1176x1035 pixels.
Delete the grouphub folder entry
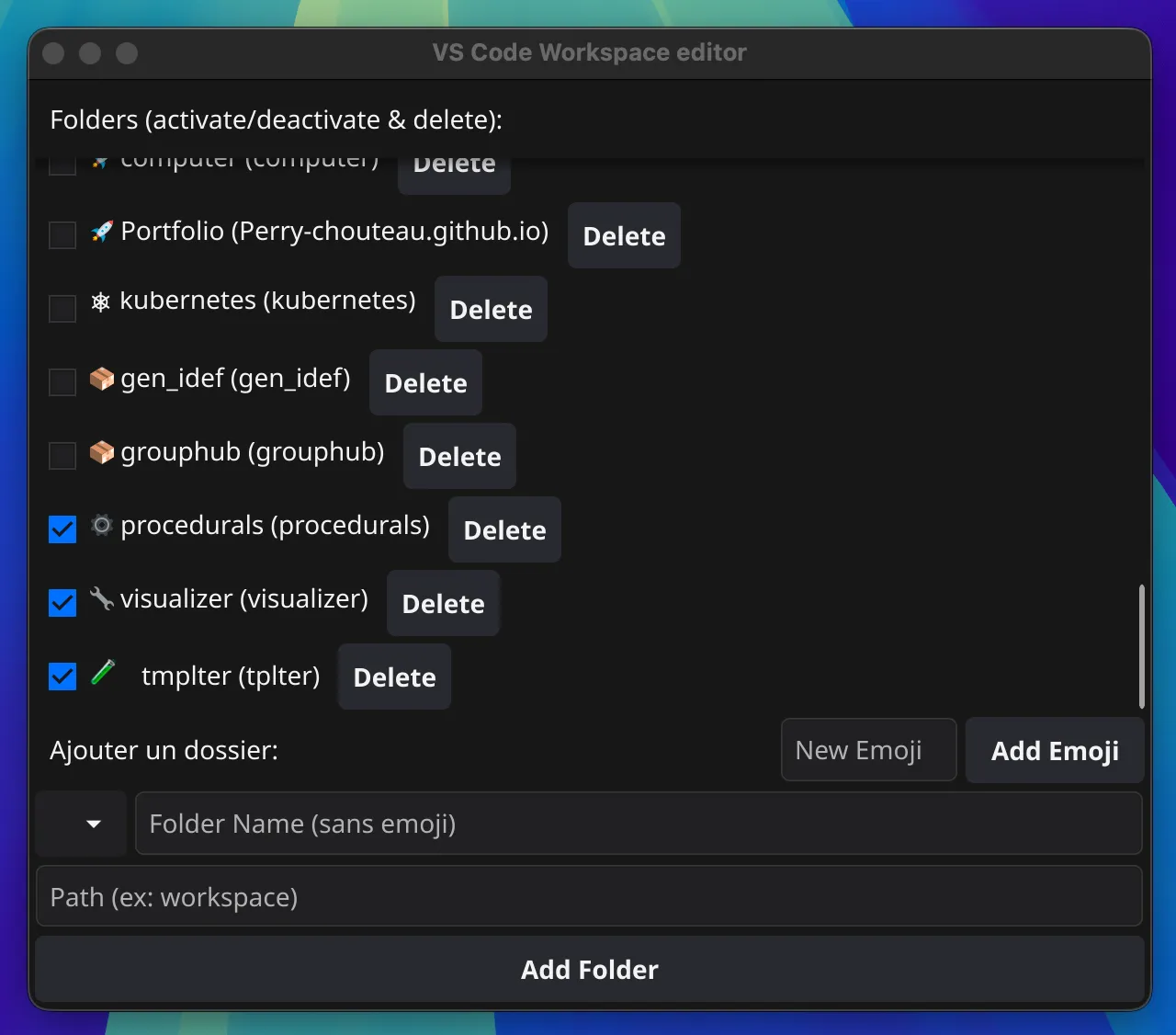click(x=459, y=456)
